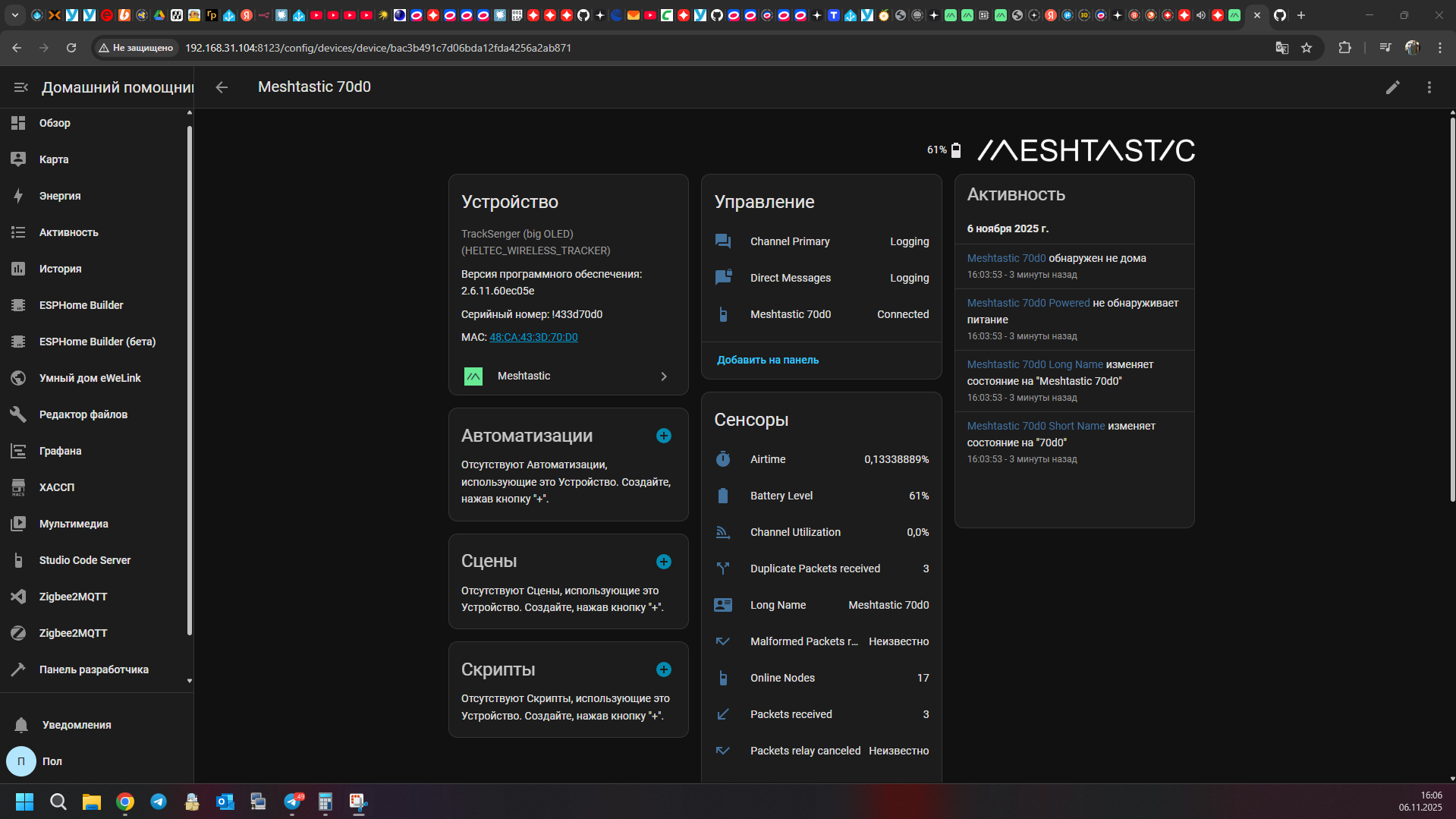Open the browser tab list dropdown arrow
Image resolution: width=1456 pixels, height=819 pixels.
click(14, 15)
